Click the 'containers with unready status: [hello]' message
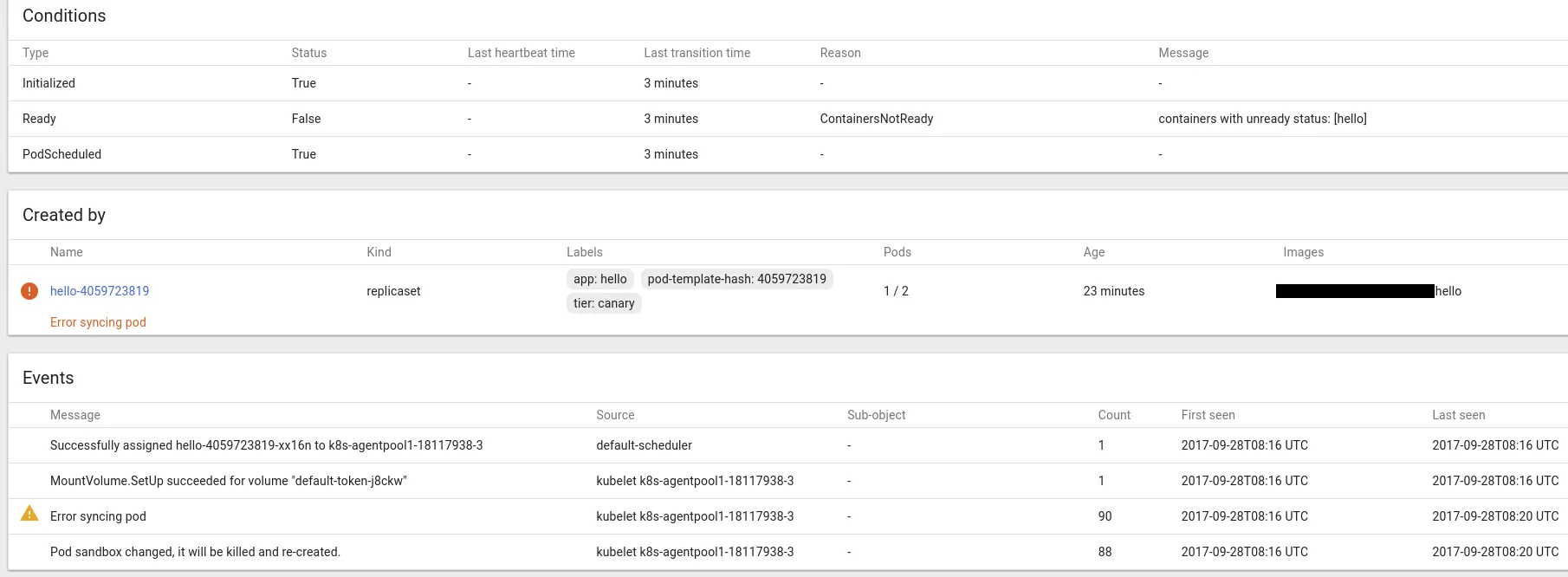 click(x=1262, y=119)
